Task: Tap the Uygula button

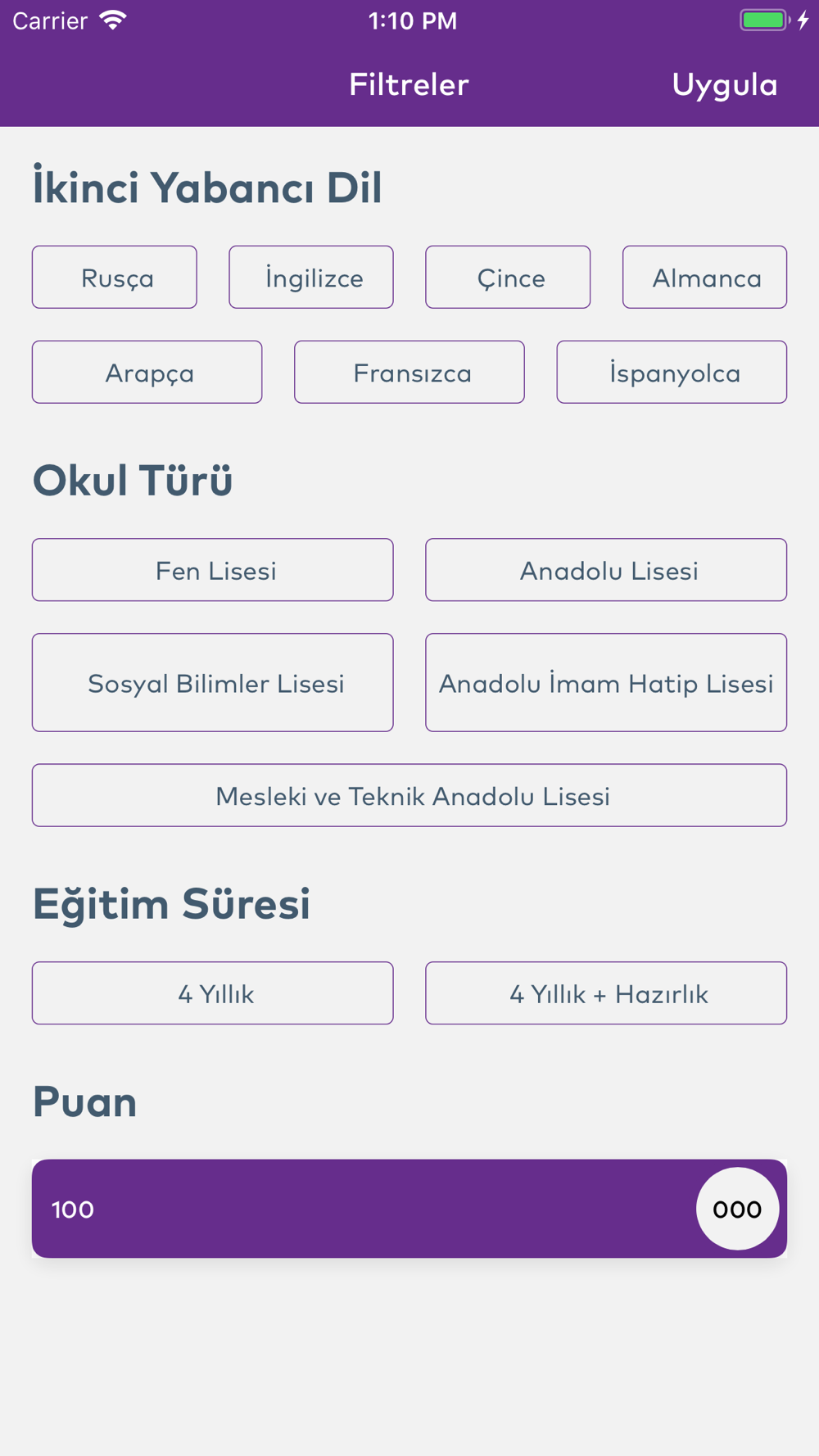Action: (x=724, y=84)
